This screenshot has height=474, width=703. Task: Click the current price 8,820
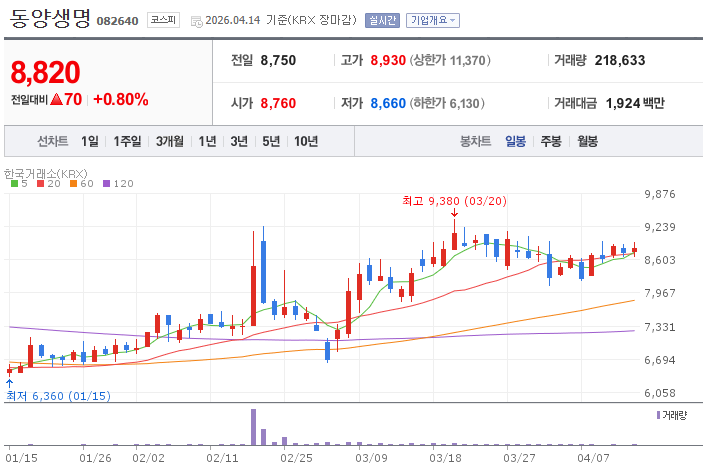pos(45,72)
